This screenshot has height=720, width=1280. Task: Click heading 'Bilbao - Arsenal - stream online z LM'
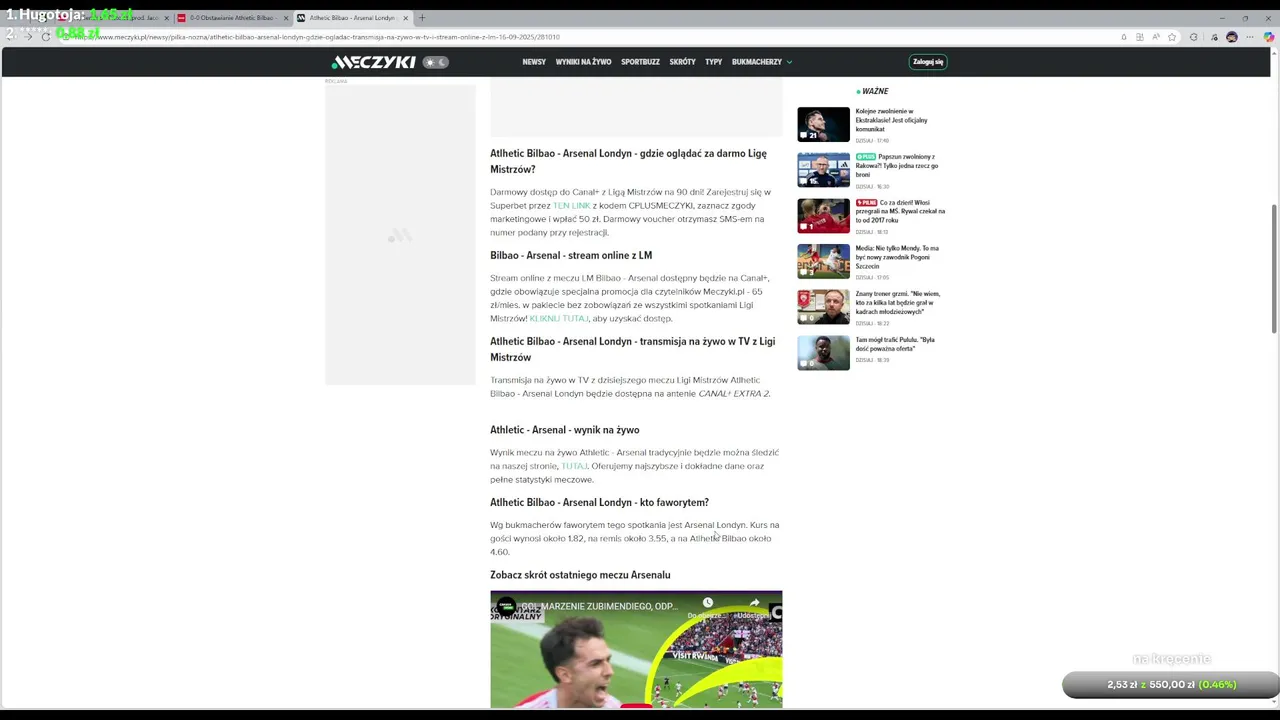(x=571, y=255)
